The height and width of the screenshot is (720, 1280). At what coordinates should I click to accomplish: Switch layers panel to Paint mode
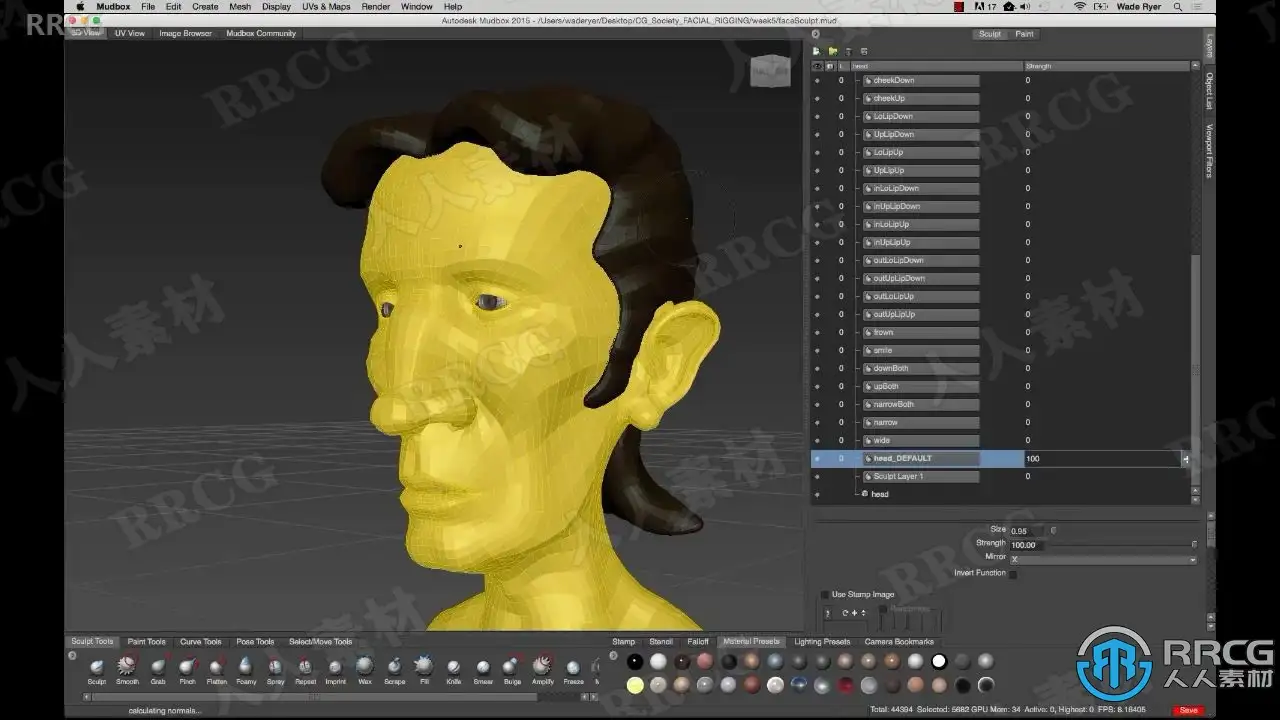coord(1025,34)
